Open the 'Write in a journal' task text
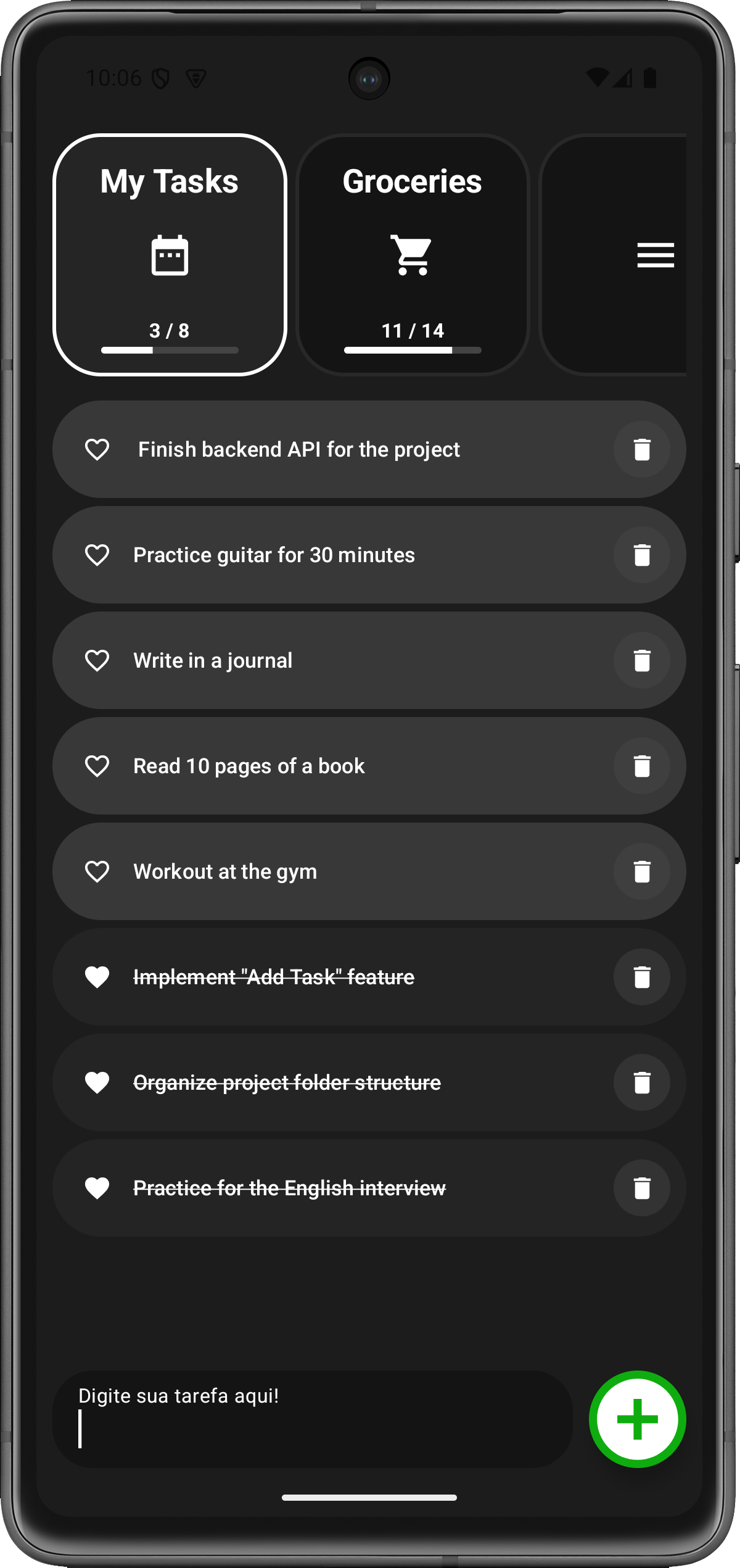The image size is (740, 1568). click(213, 660)
